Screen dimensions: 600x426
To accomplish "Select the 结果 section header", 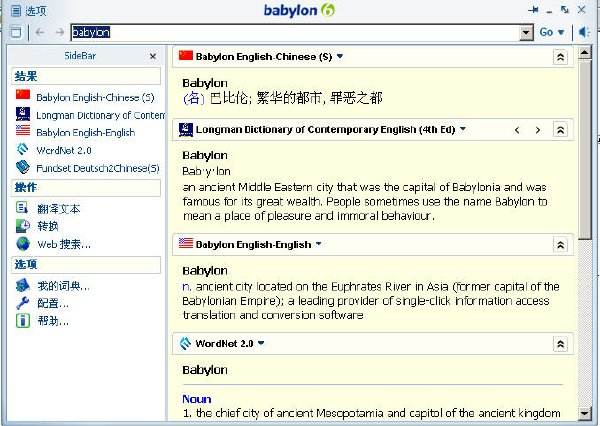I will click(86, 76).
